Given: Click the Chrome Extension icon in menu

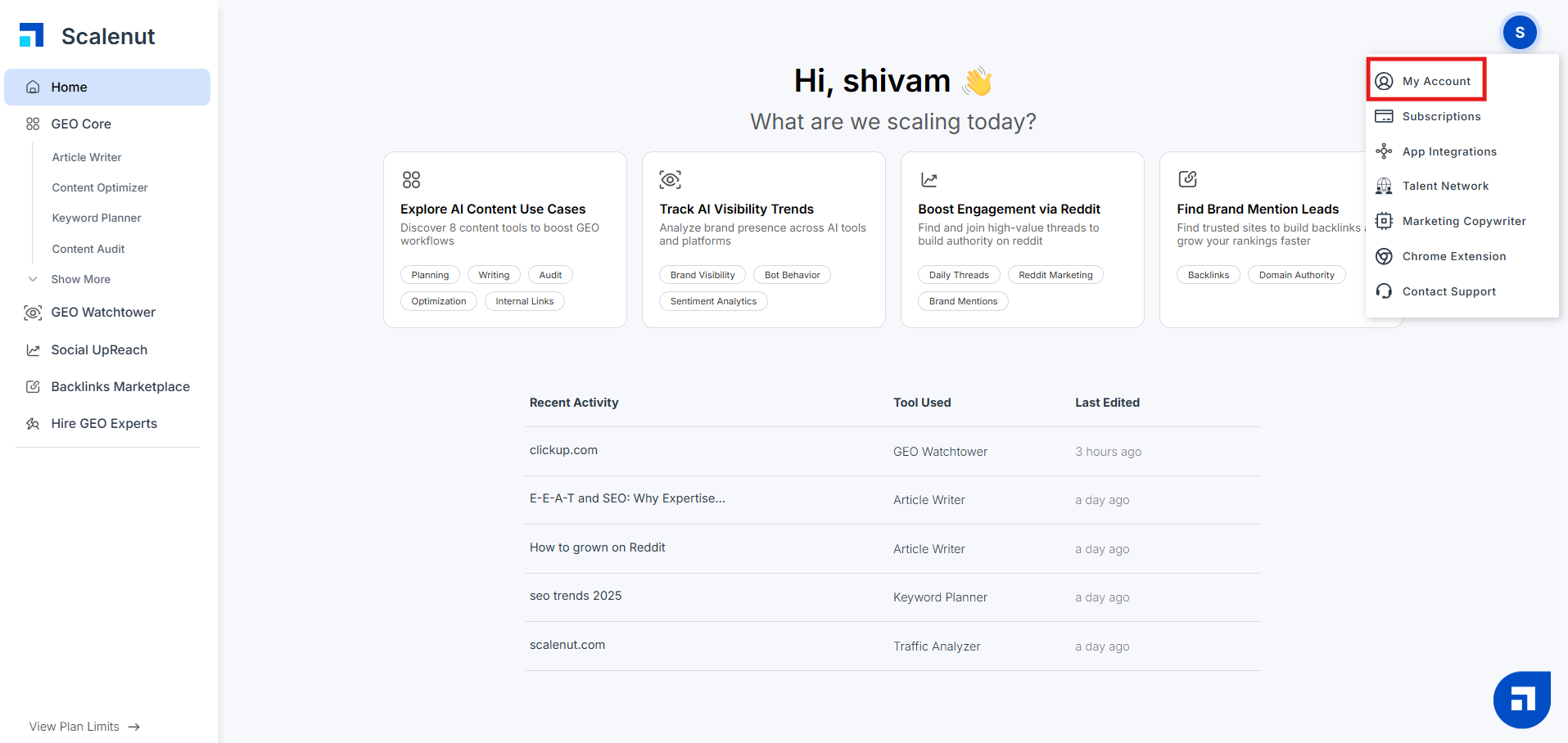Looking at the screenshot, I should [1384, 256].
